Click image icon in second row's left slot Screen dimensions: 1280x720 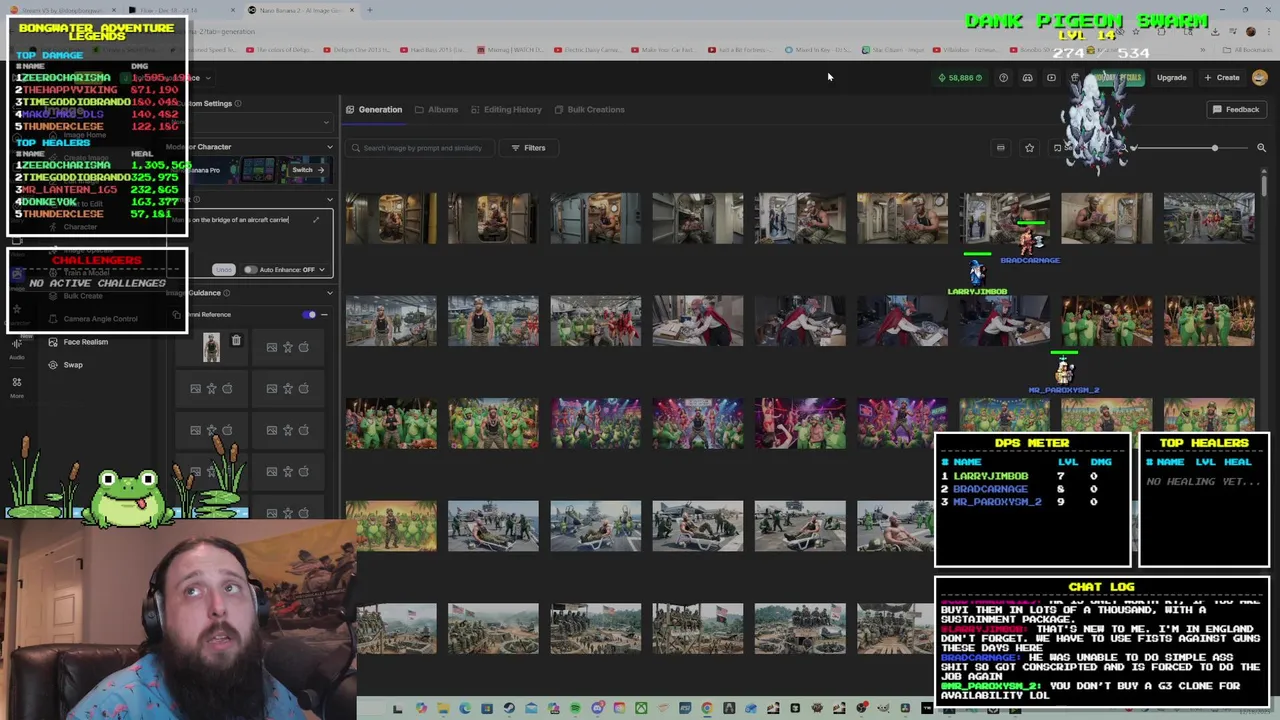pyautogui.click(x=195, y=388)
